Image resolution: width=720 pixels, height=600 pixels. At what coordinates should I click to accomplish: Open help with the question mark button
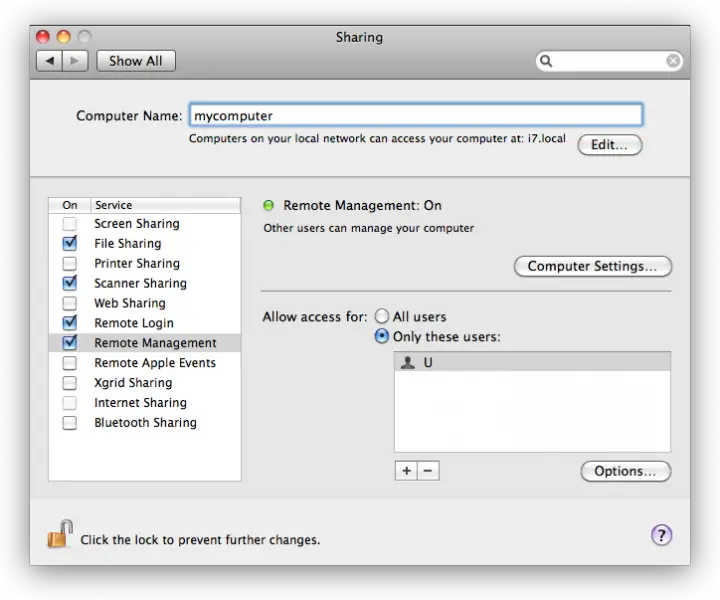(x=661, y=535)
